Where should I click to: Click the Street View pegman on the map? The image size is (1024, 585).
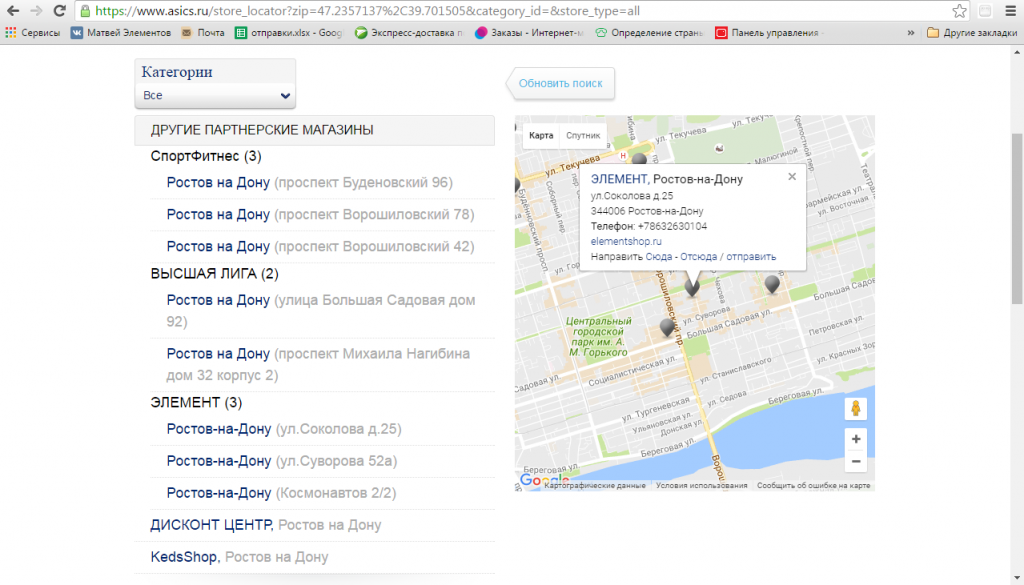(x=855, y=408)
